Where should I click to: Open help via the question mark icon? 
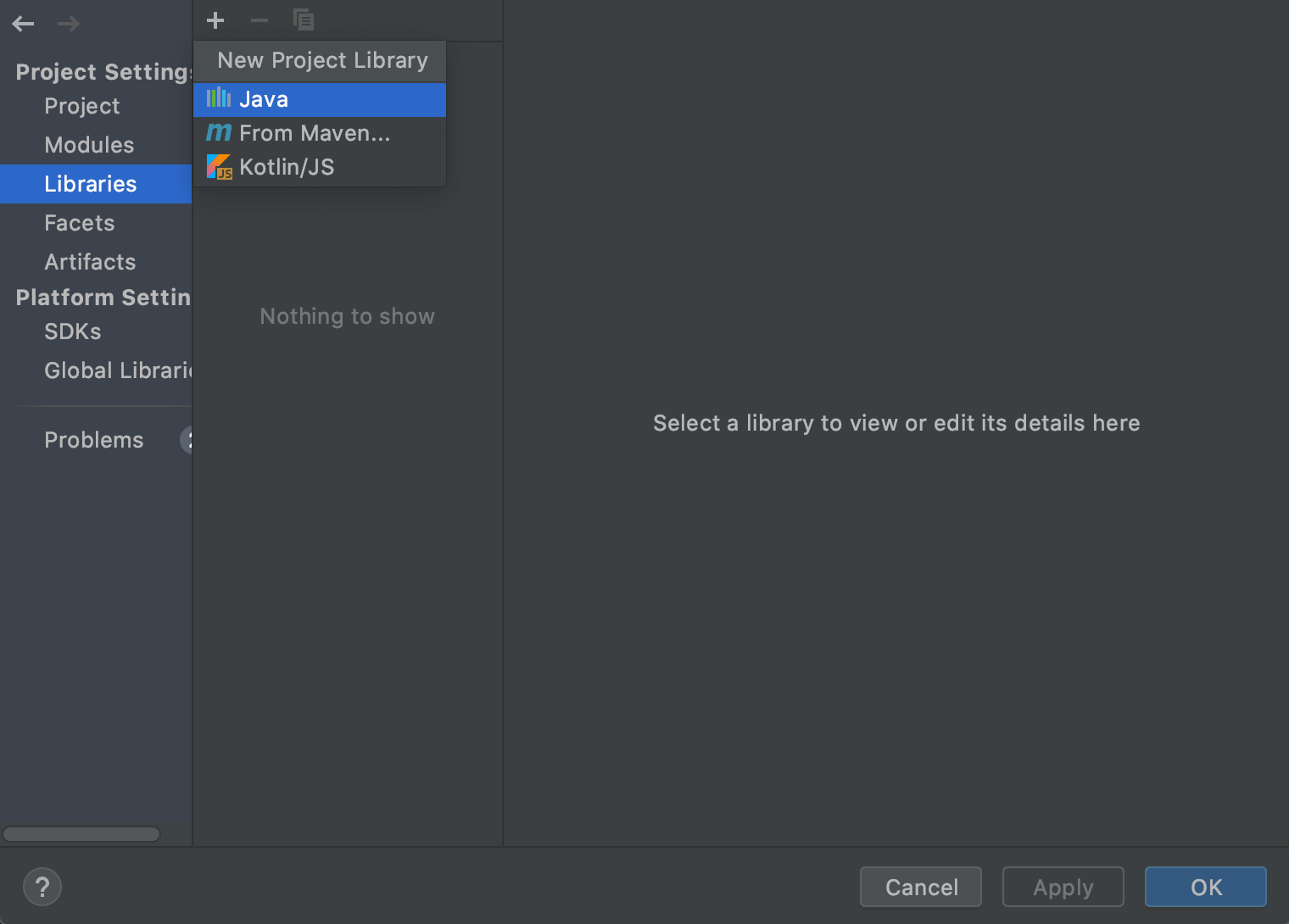(42, 887)
